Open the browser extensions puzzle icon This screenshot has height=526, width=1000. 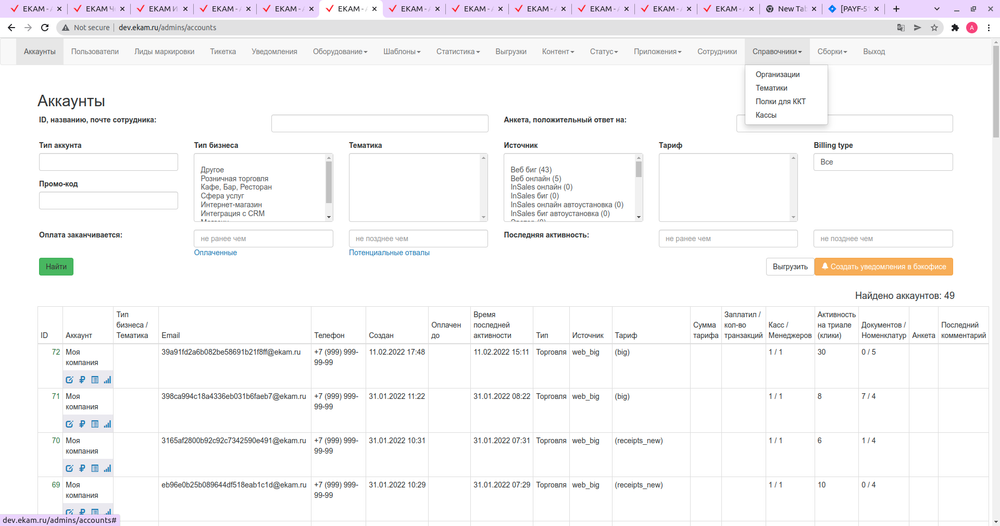(955, 28)
